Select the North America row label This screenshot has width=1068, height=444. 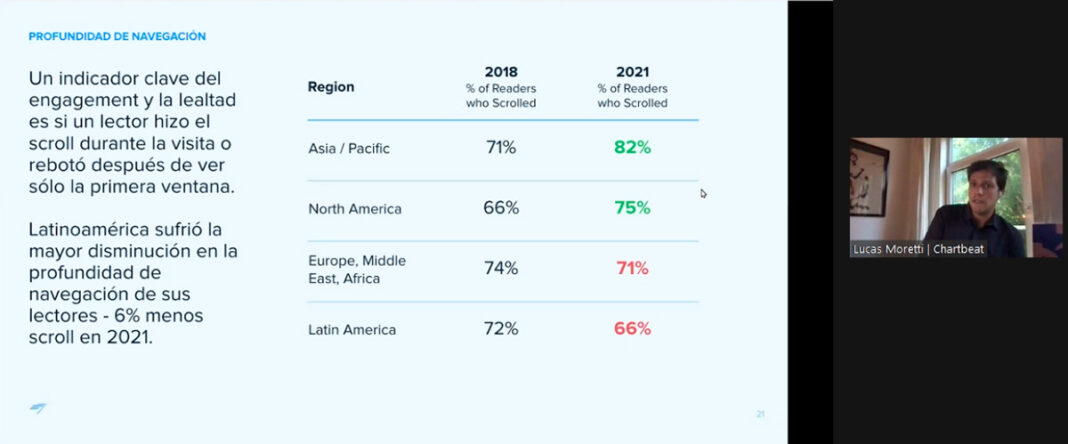(354, 209)
